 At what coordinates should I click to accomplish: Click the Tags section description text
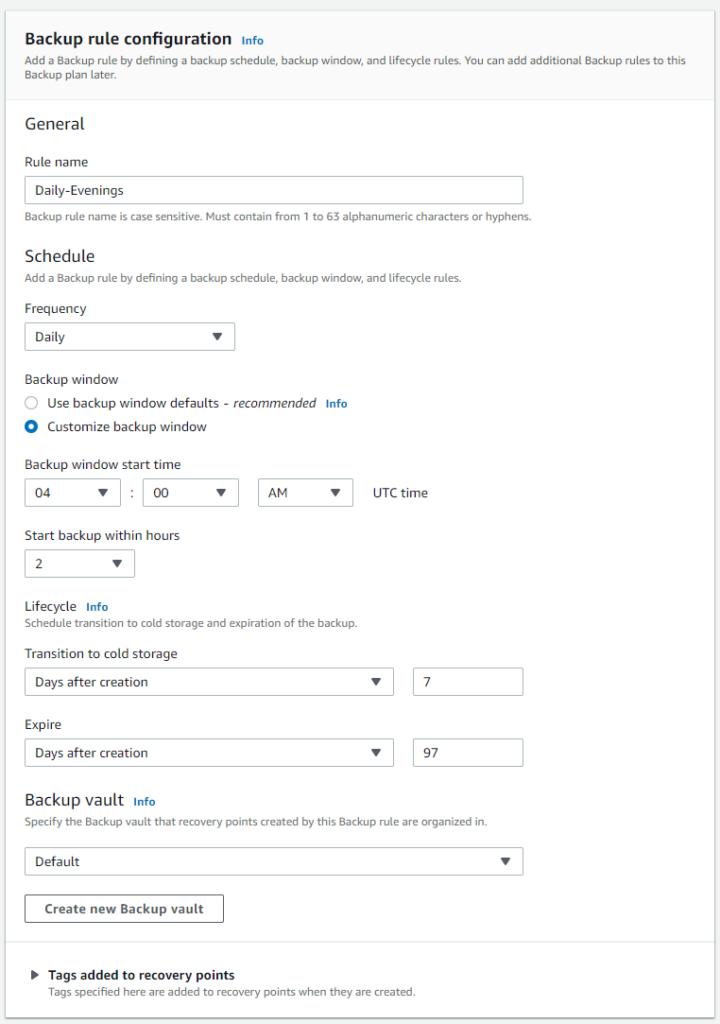231,992
